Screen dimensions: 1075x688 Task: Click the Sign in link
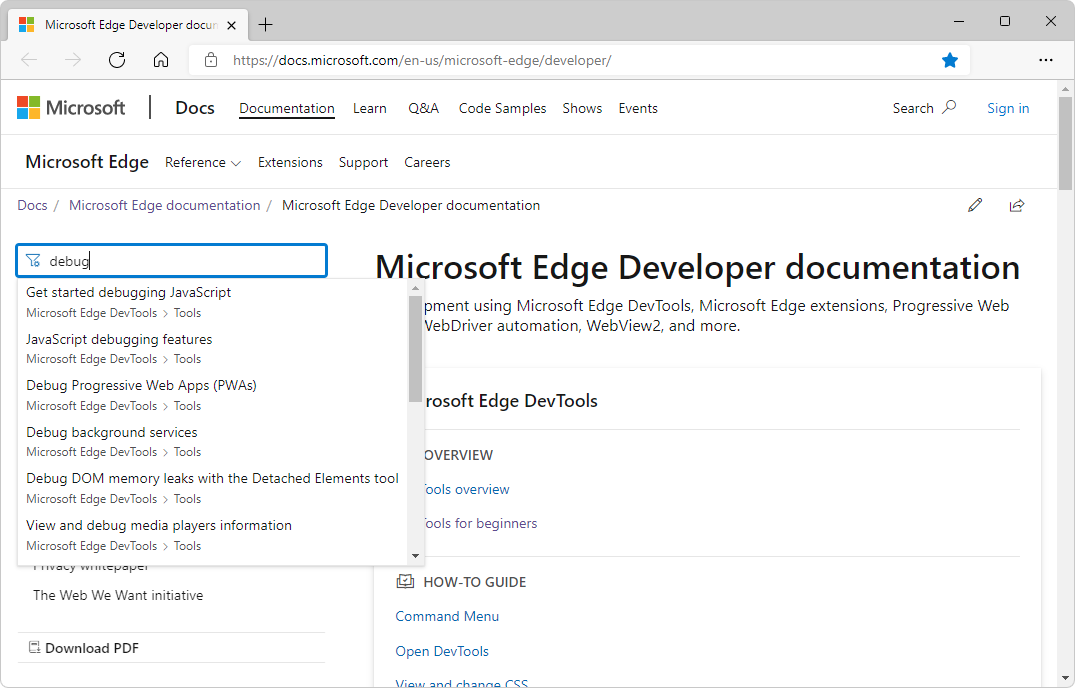[1007, 108]
